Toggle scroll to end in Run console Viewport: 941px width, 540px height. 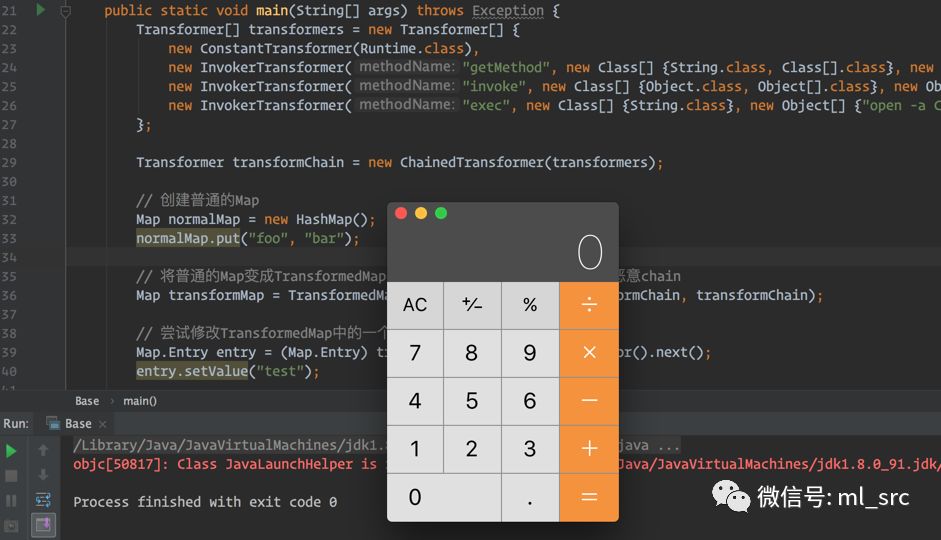click(43, 525)
